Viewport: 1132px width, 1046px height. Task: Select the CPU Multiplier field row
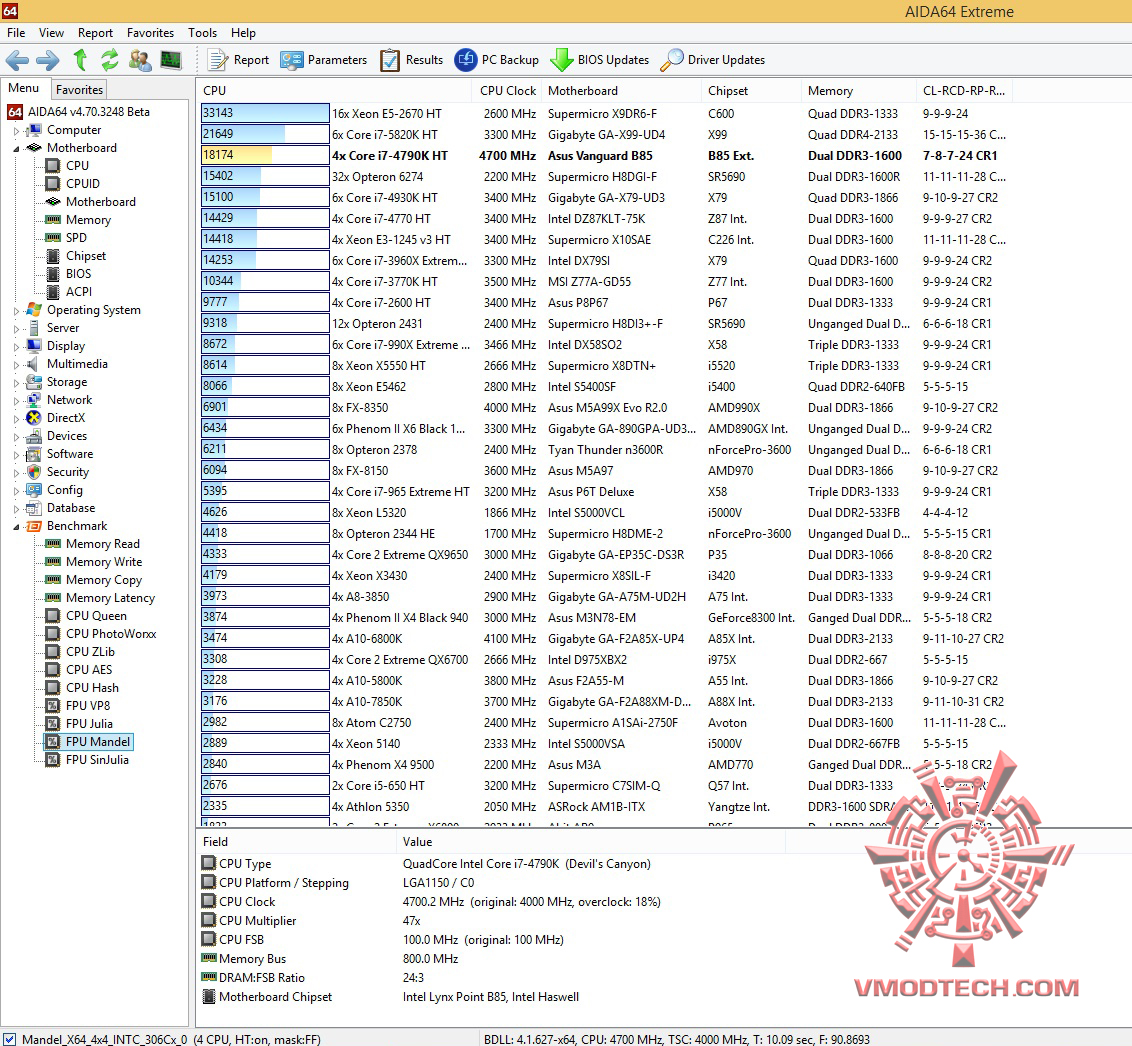491,920
